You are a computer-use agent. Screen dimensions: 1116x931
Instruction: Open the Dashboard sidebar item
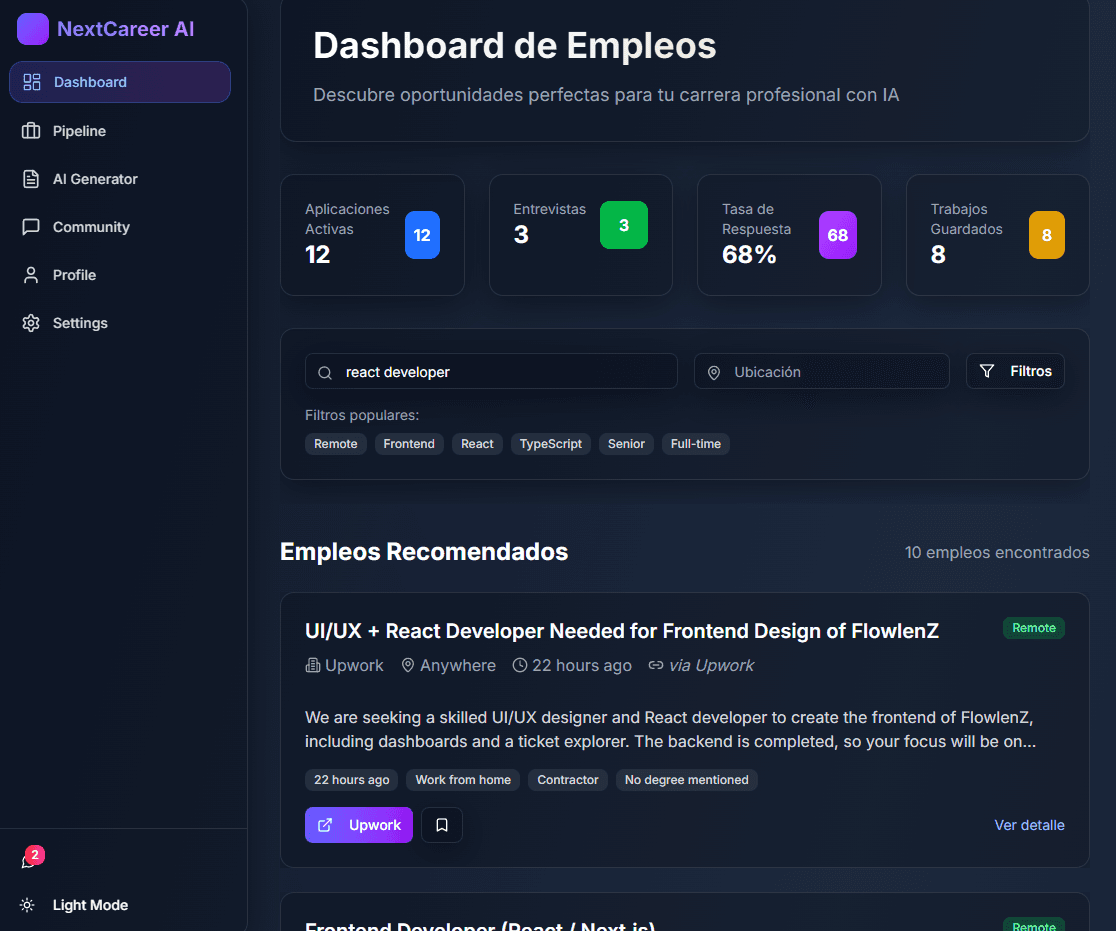click(120, 82)
